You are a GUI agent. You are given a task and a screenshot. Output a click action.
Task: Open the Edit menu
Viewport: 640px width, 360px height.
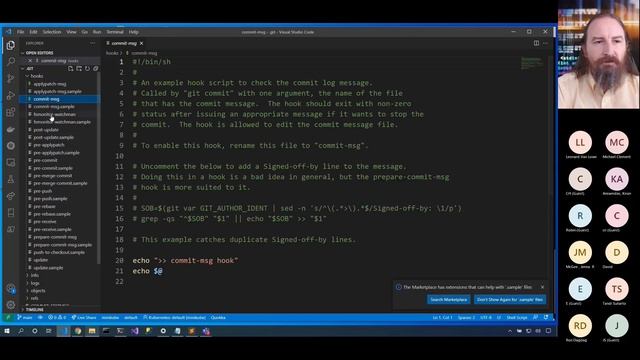33,32
